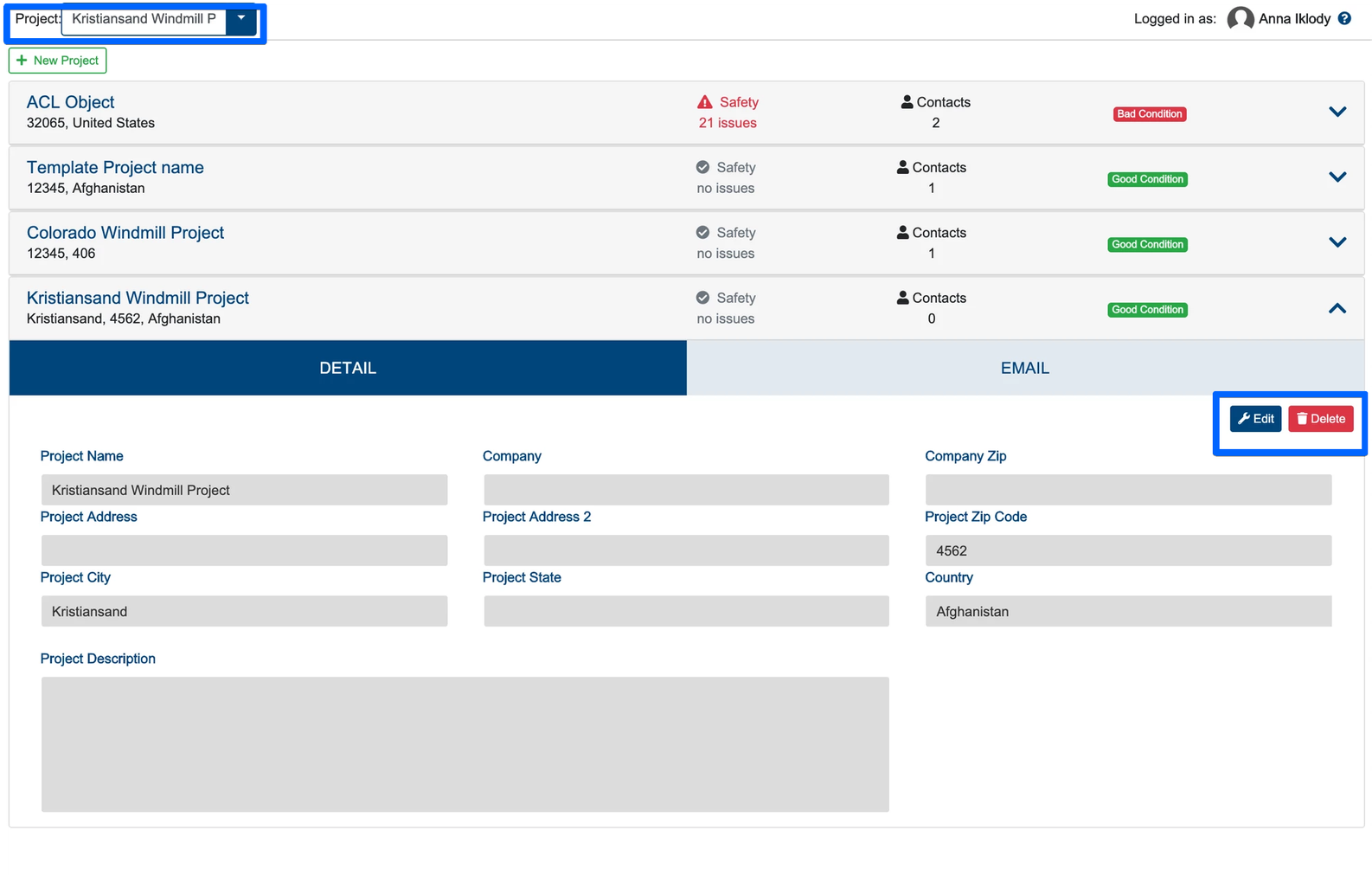Collapse the Kristiansand Windmill Project row chevron

click(1337, 308)
